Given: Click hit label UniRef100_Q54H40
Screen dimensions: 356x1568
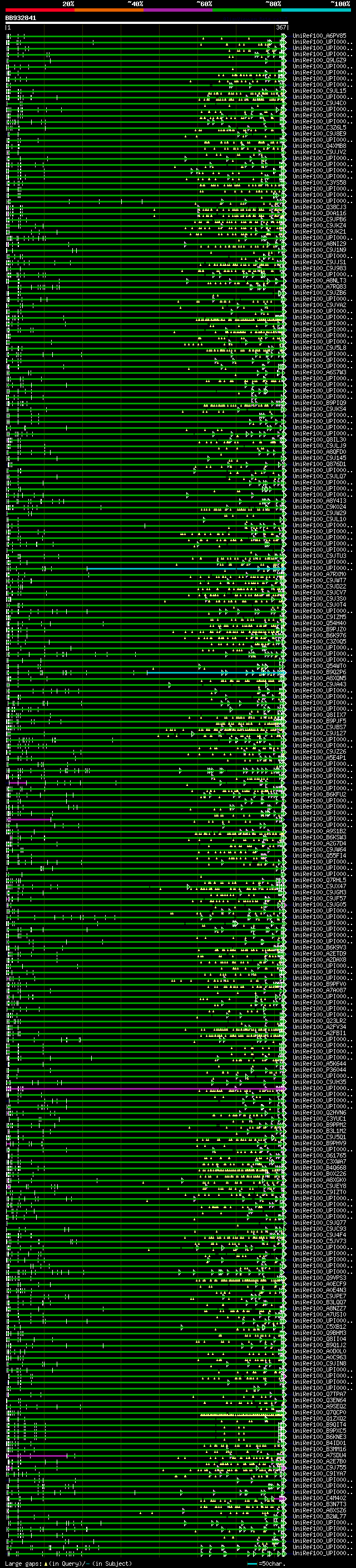Looking at the screenshot, I should pos(319,624).
